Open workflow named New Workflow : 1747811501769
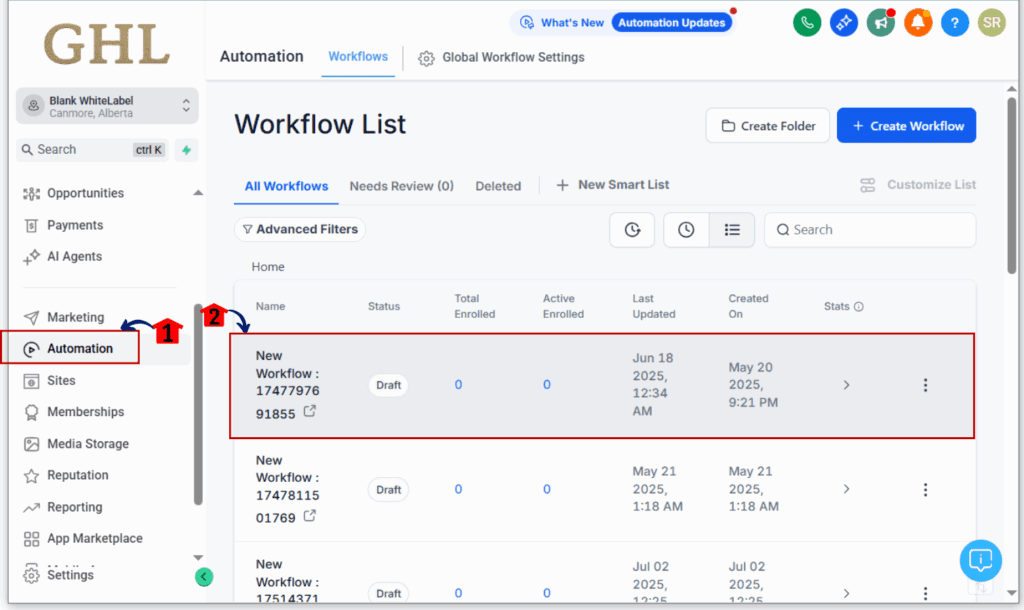This screenshot has height=610, width=1024. click(287, 489)
